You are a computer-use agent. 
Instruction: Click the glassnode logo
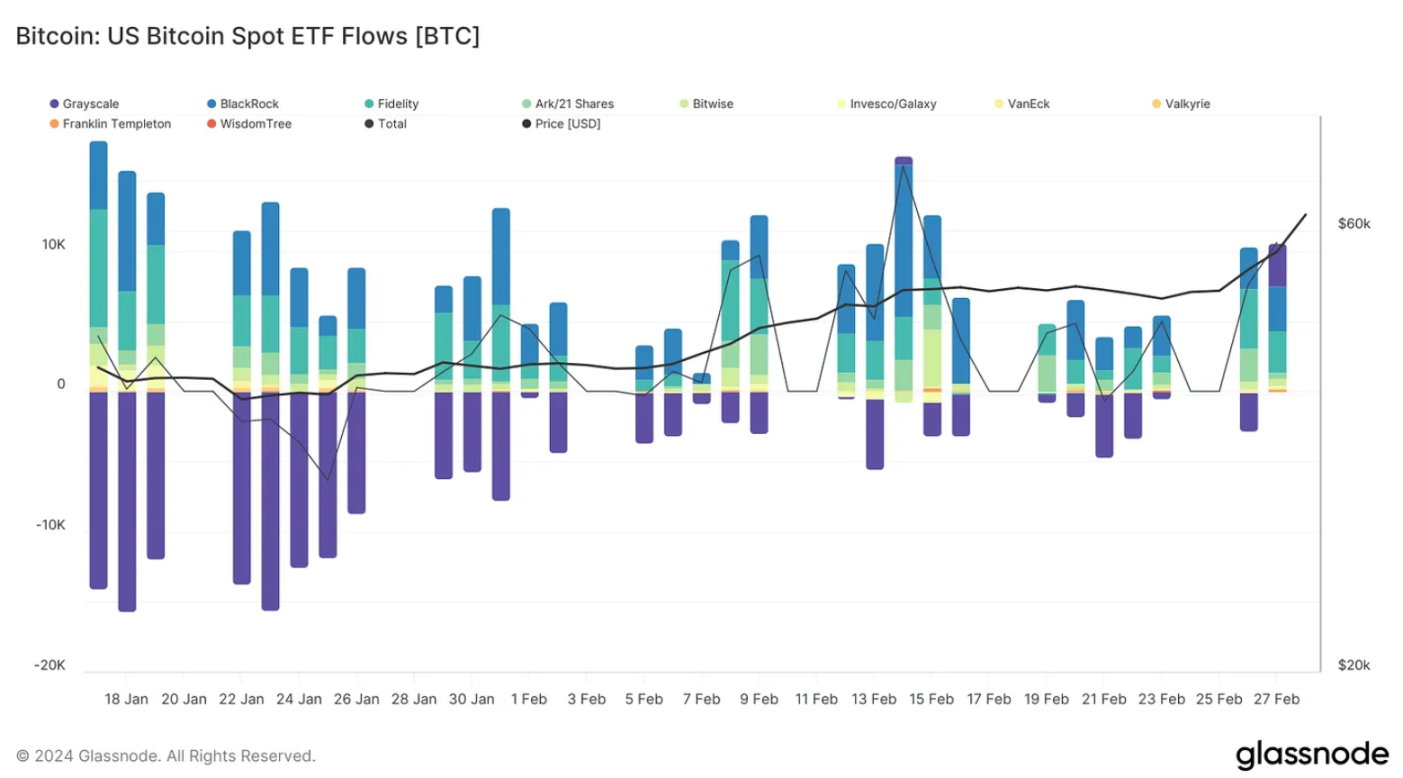click(1311, 755)
